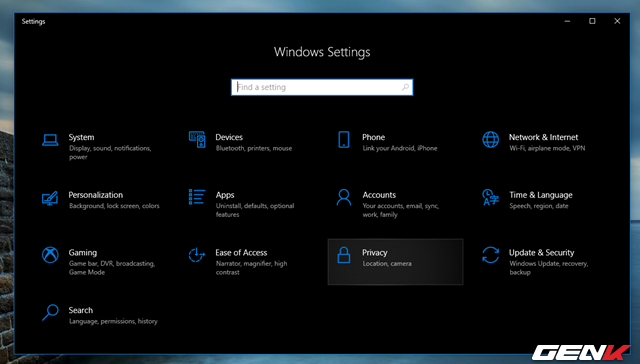640x364 pixels.
Task: Close the Settings window
Action: 617,21
